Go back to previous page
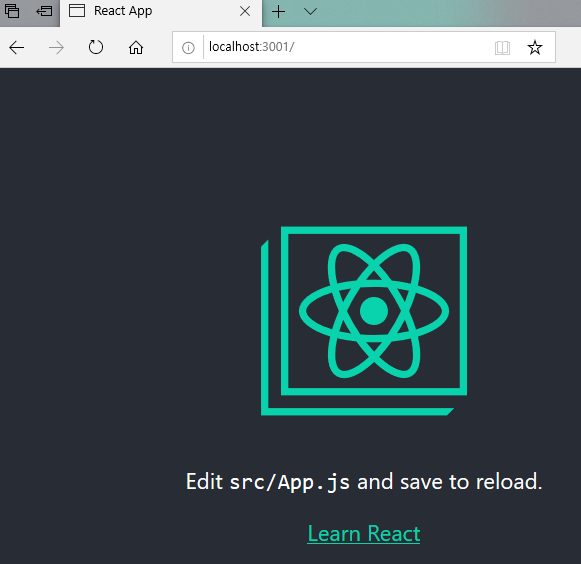Screen dimensions: 581x564 [17, 47]
